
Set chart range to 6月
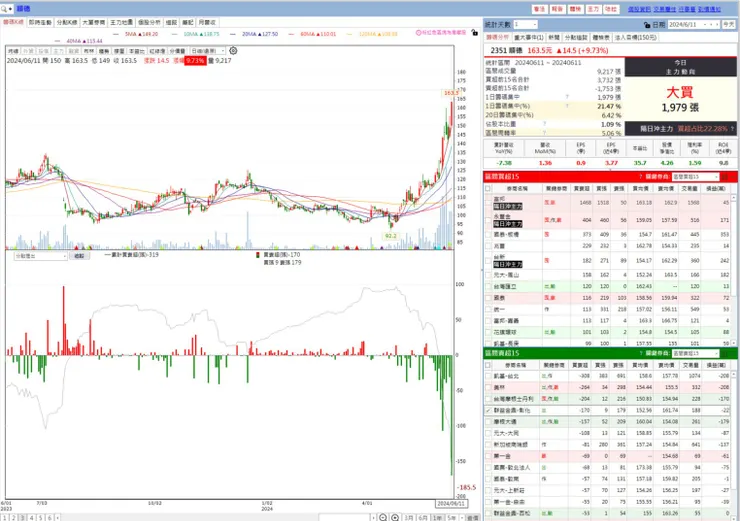tap(423, 518)
